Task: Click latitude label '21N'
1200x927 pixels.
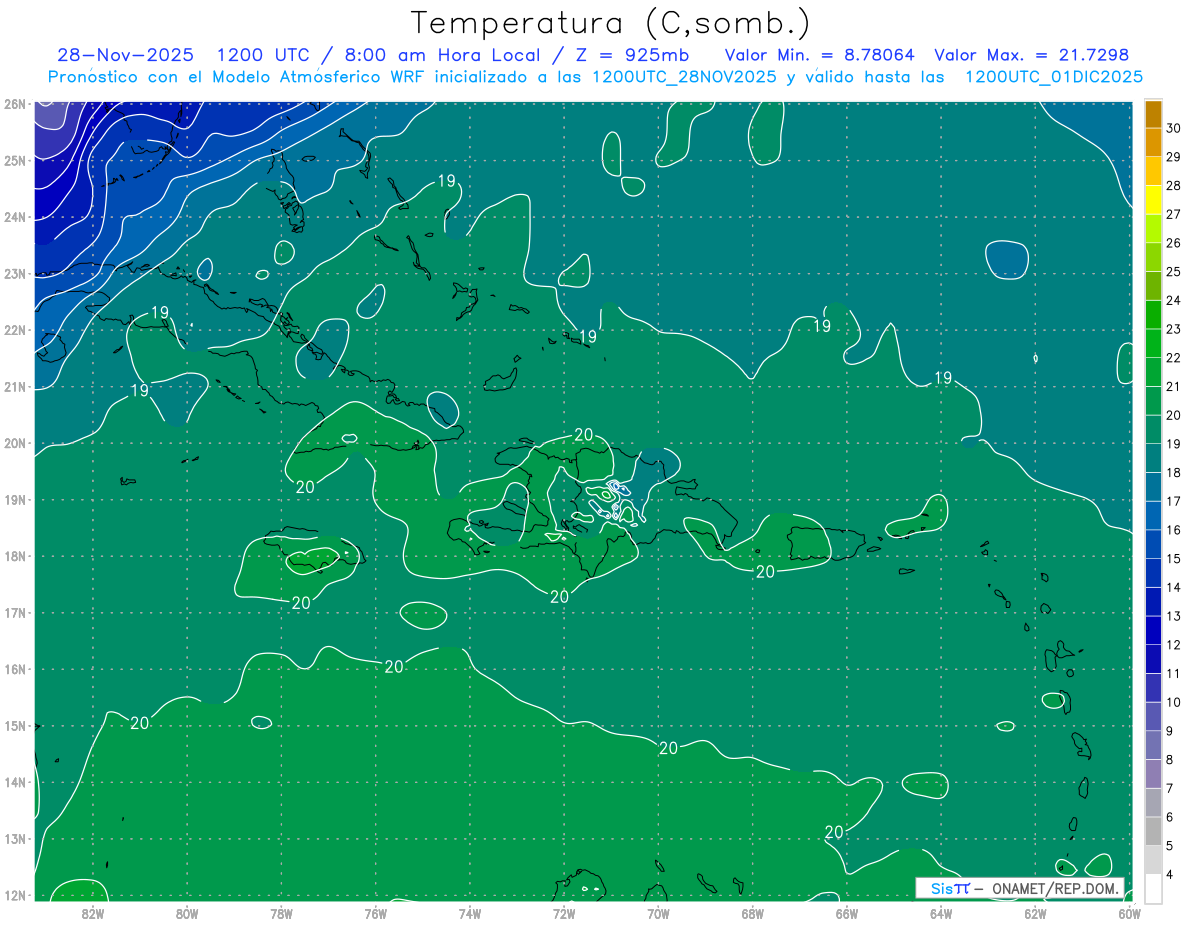Action: (14, 386)
